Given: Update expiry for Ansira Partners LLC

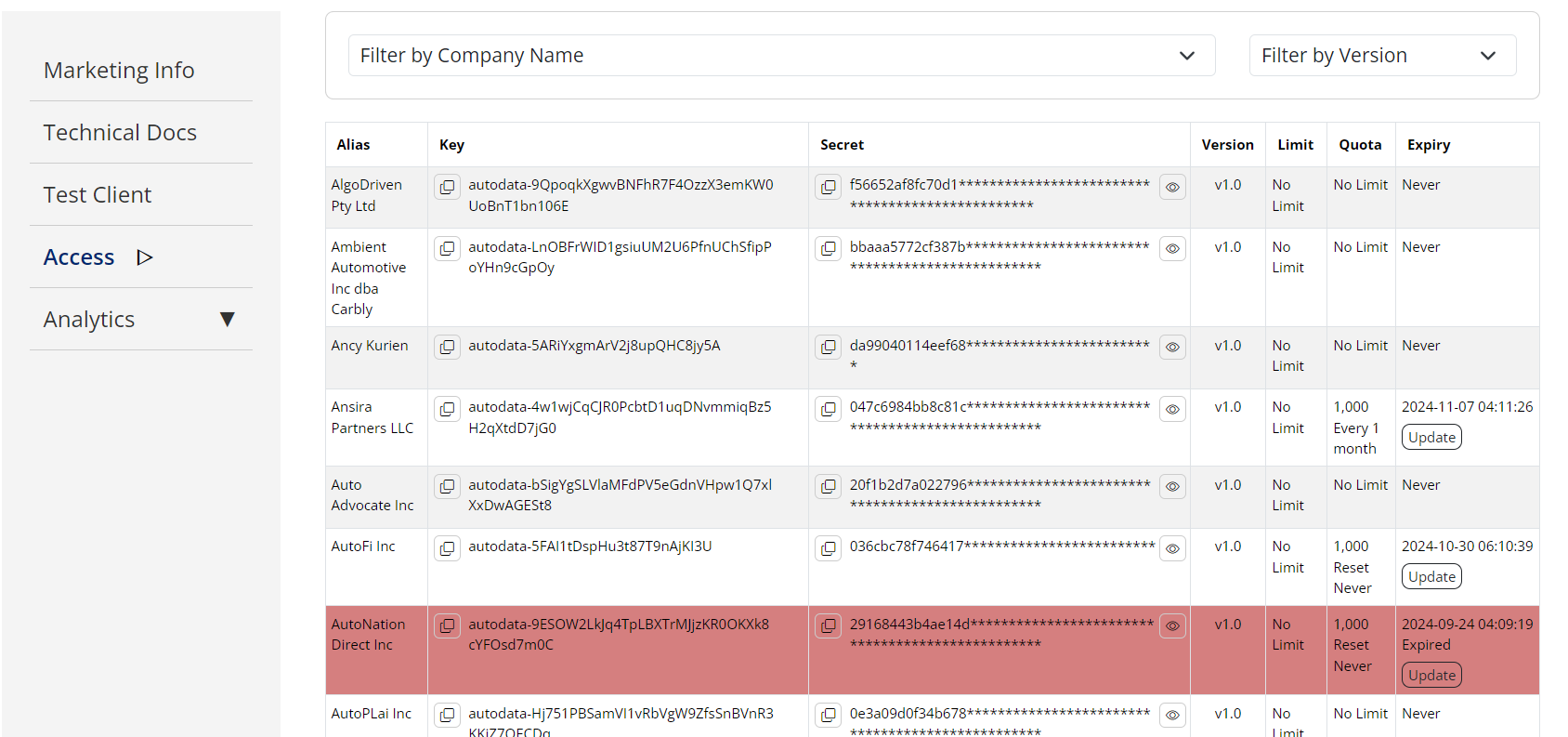Looking at the screenshot, I should point(1431,438).
